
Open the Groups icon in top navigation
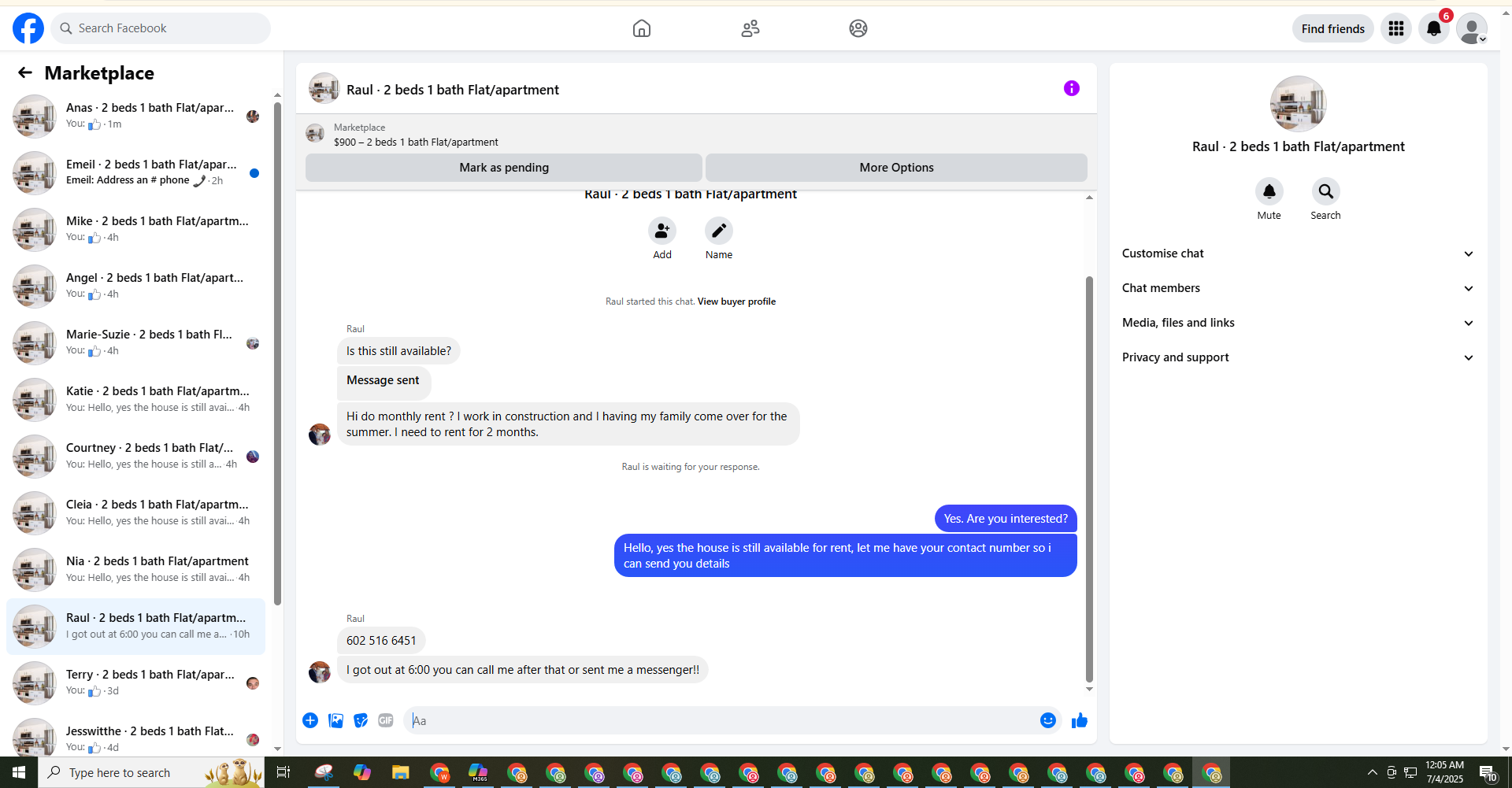858,28
